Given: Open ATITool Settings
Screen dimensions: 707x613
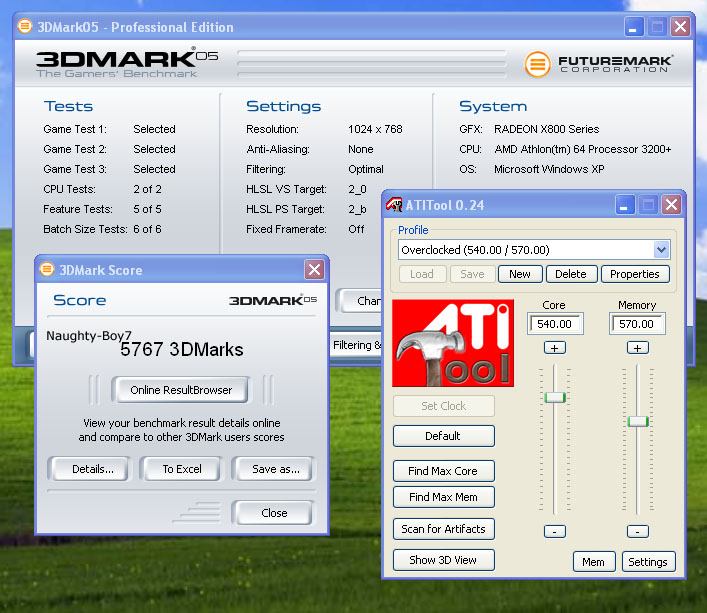Looking at the screenshot, I should click(x=648, y=562).
